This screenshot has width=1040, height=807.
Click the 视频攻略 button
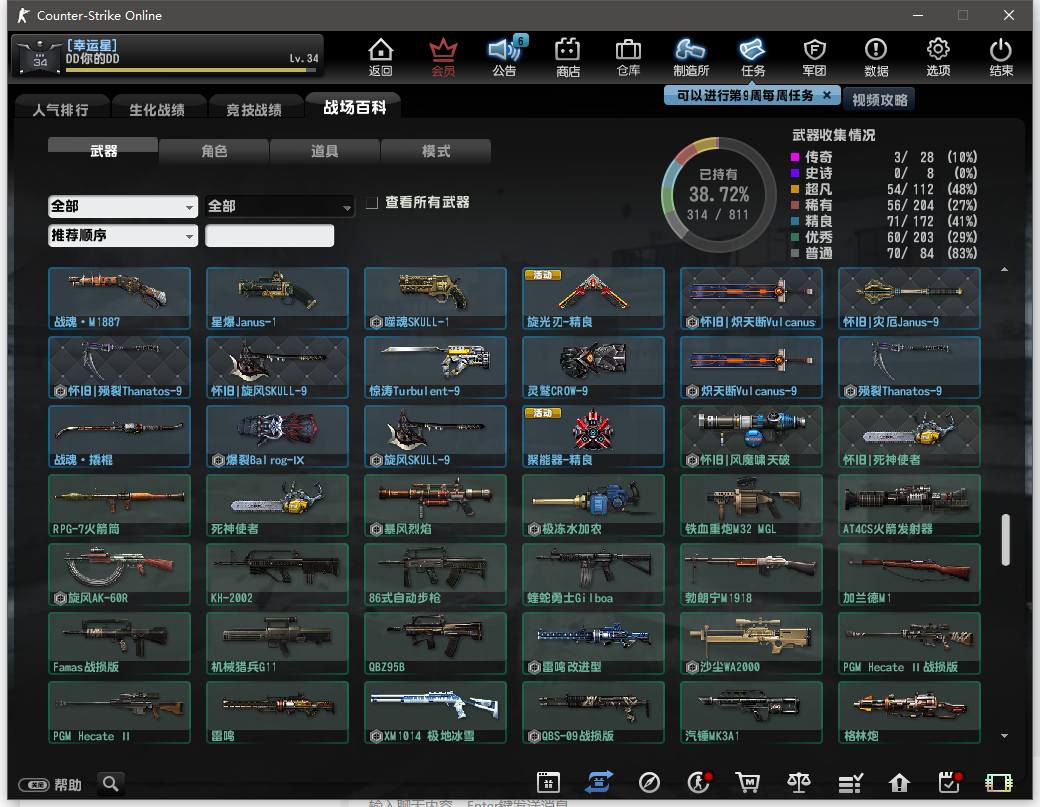tap(879, 99)
